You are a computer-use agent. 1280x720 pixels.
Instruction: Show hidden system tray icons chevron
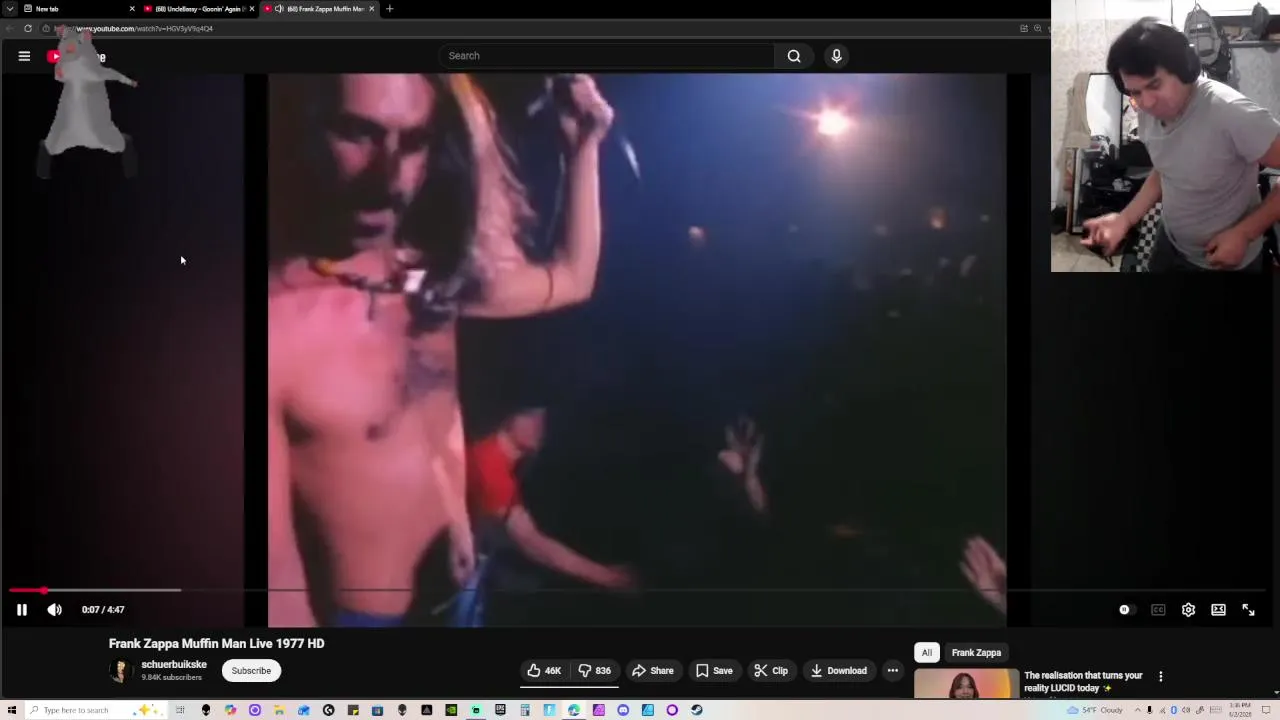pos(1137,710)
